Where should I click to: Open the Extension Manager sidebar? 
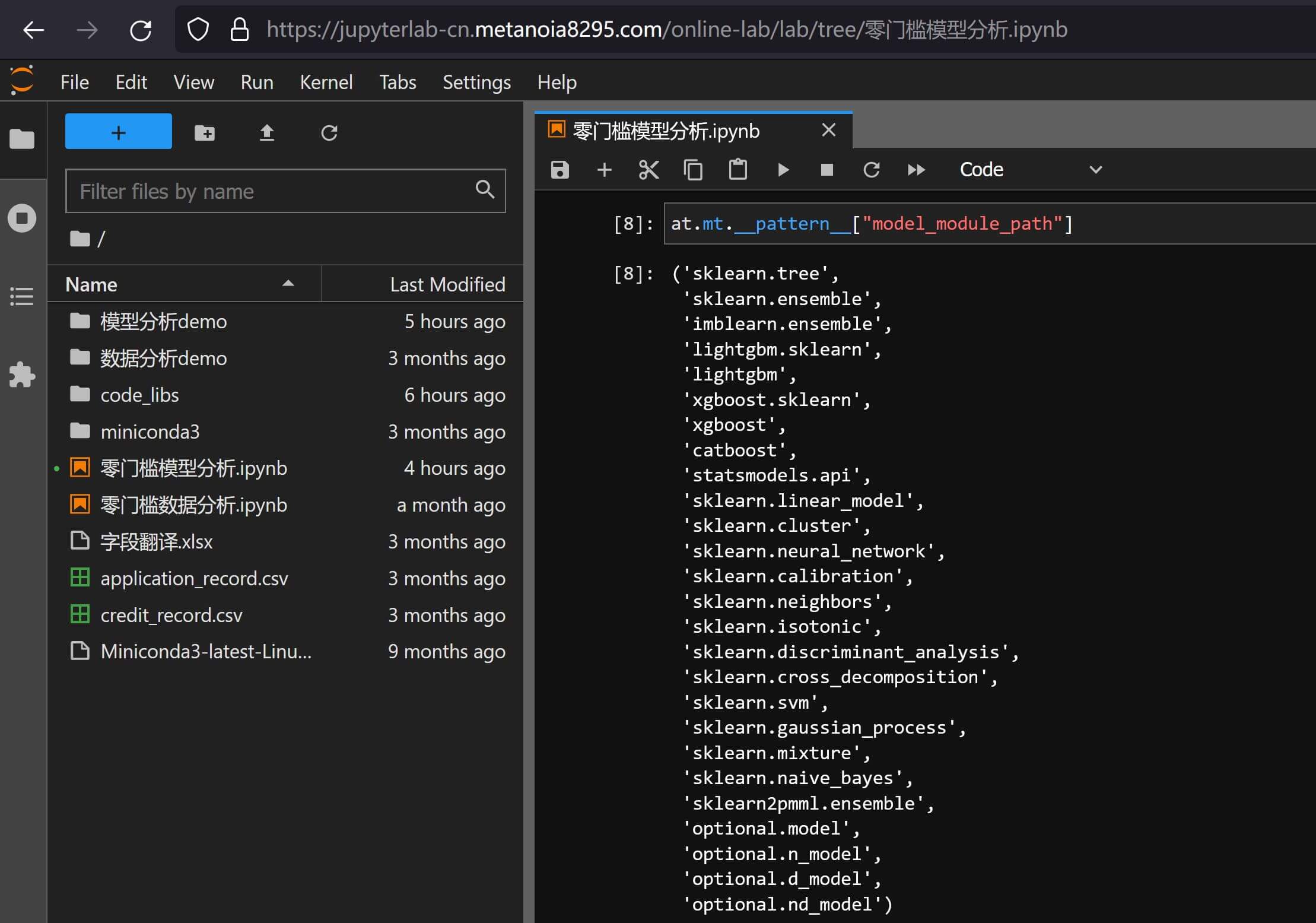click(x=22, y=375)
